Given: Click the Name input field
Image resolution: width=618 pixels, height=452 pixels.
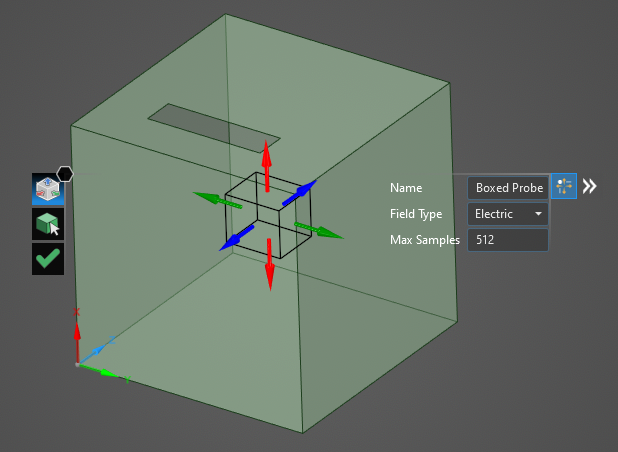Looking at the screenshot, I should [508, 188].
